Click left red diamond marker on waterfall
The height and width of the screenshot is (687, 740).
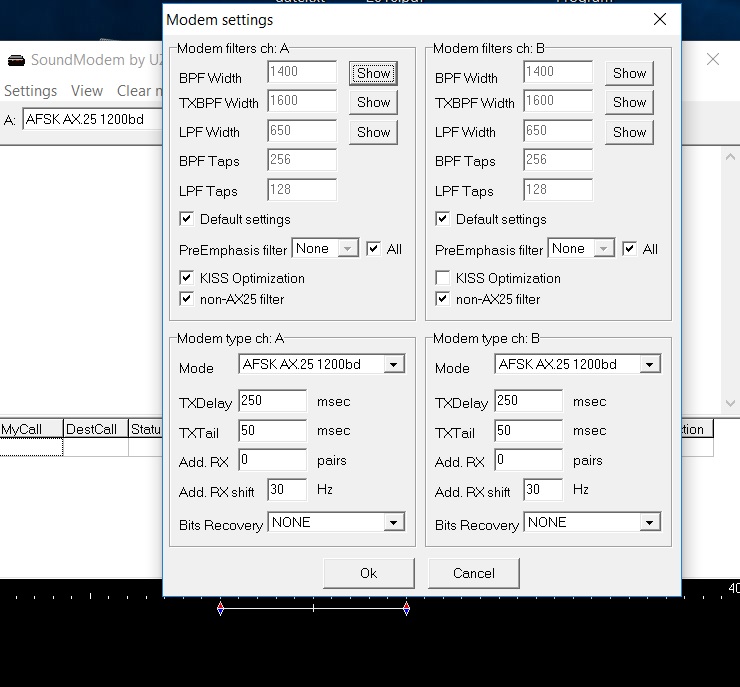tap(220, 608)
